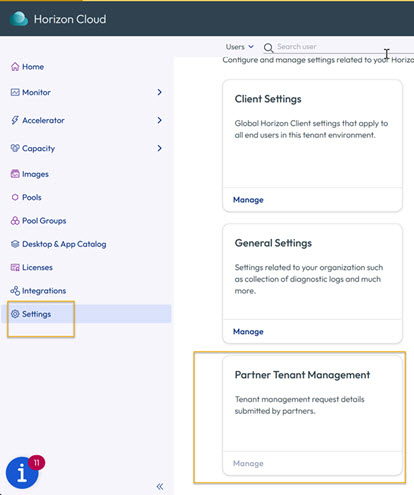Click the Partner Tenant Management heading
Viewport: 414px width, 495px height.
(x=302, y=375)
